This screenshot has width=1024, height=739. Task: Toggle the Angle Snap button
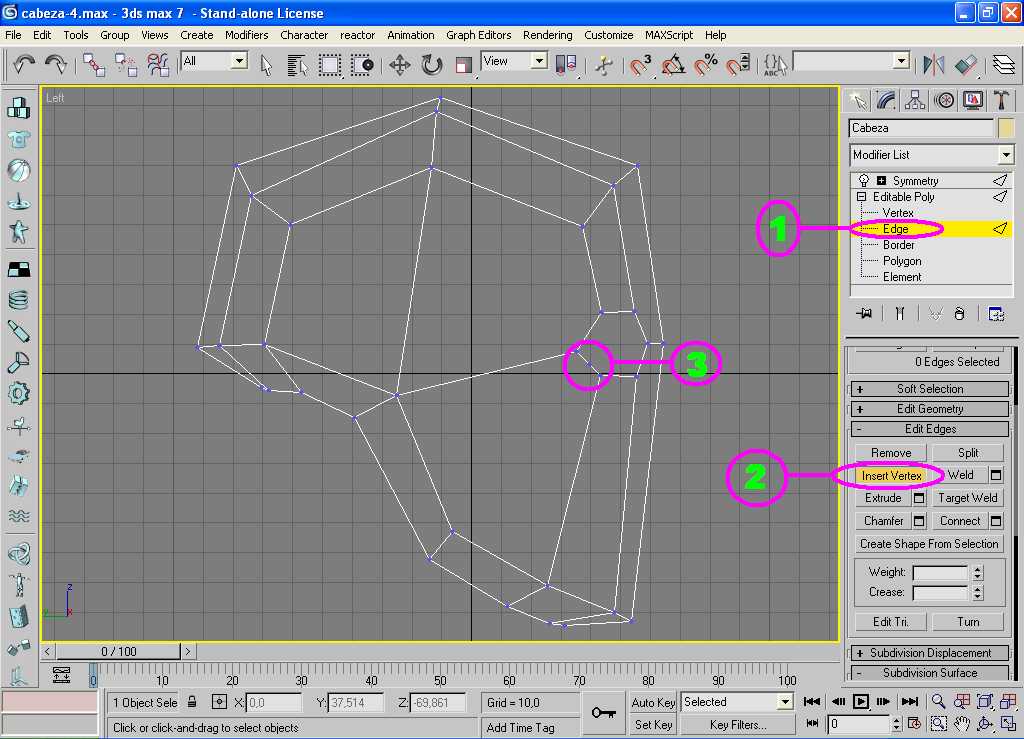673,65
